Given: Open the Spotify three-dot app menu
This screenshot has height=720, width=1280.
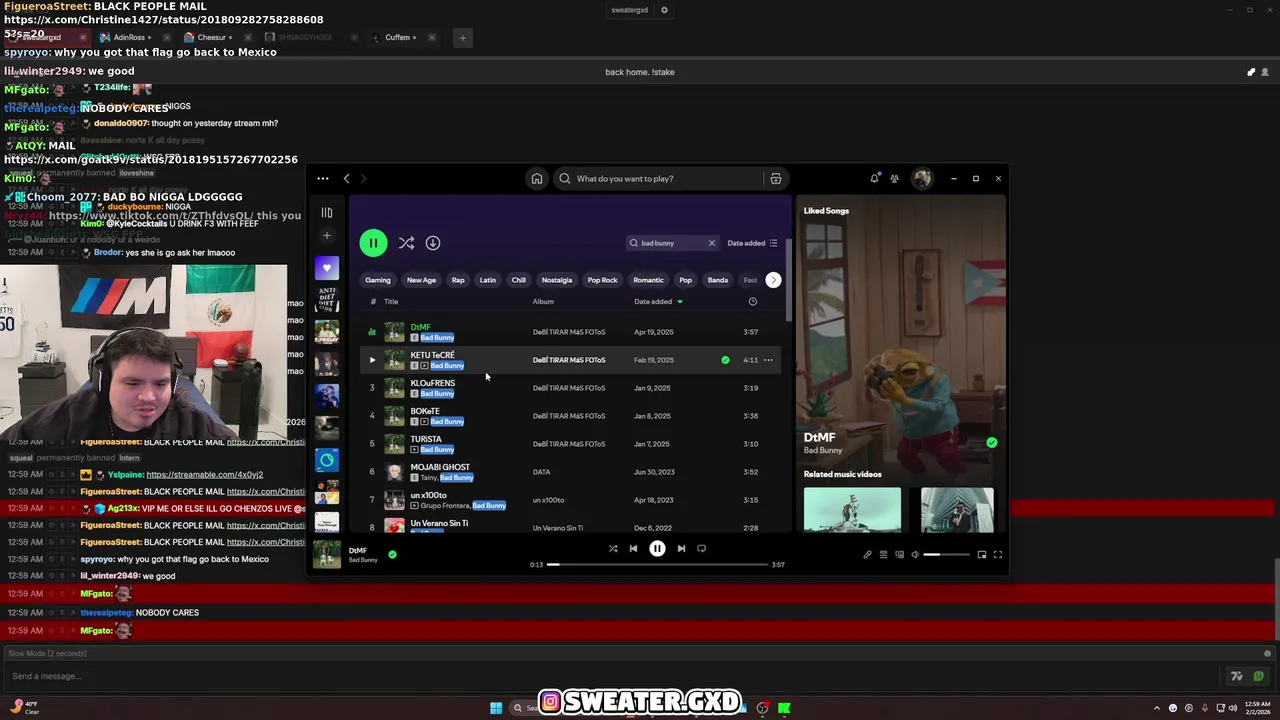Looking at the screenshot, I should [323, 179].
